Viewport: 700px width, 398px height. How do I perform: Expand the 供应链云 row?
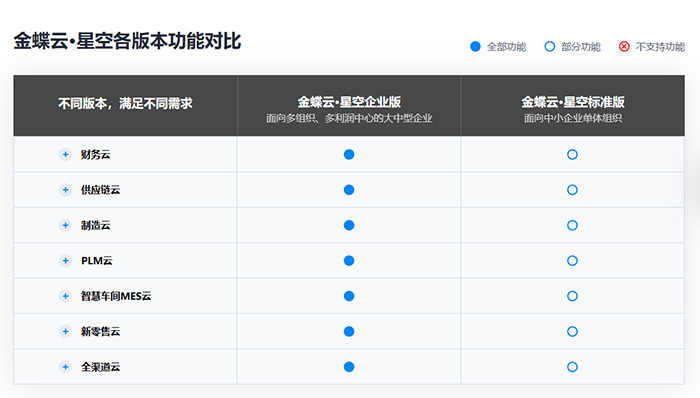(x=65, y=190)
